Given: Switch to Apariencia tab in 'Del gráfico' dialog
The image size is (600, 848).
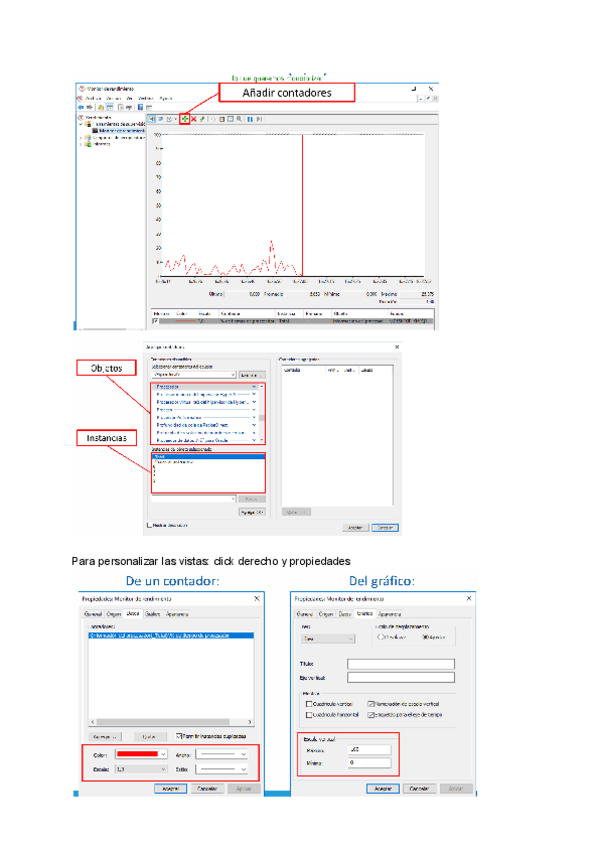Looking at the screenshot, I should (x=390, y=614).
